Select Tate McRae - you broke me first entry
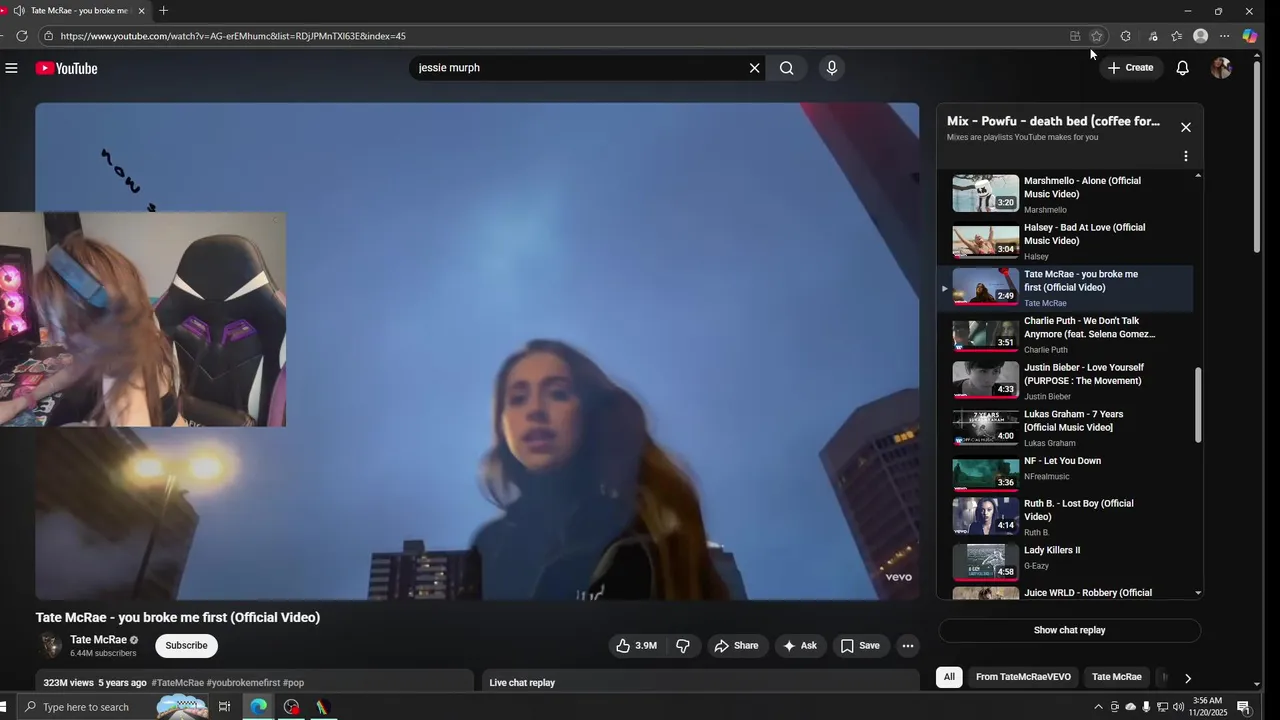Viewport: 1280px width, 720px height. (x=1065, y=288)
